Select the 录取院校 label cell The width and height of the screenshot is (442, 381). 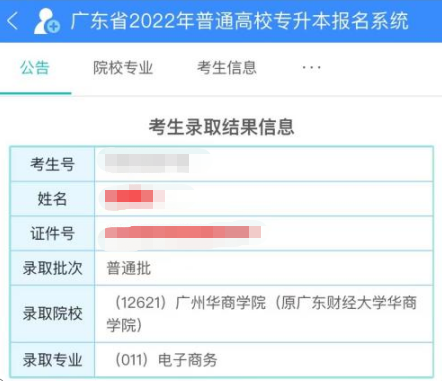point(52,314)
